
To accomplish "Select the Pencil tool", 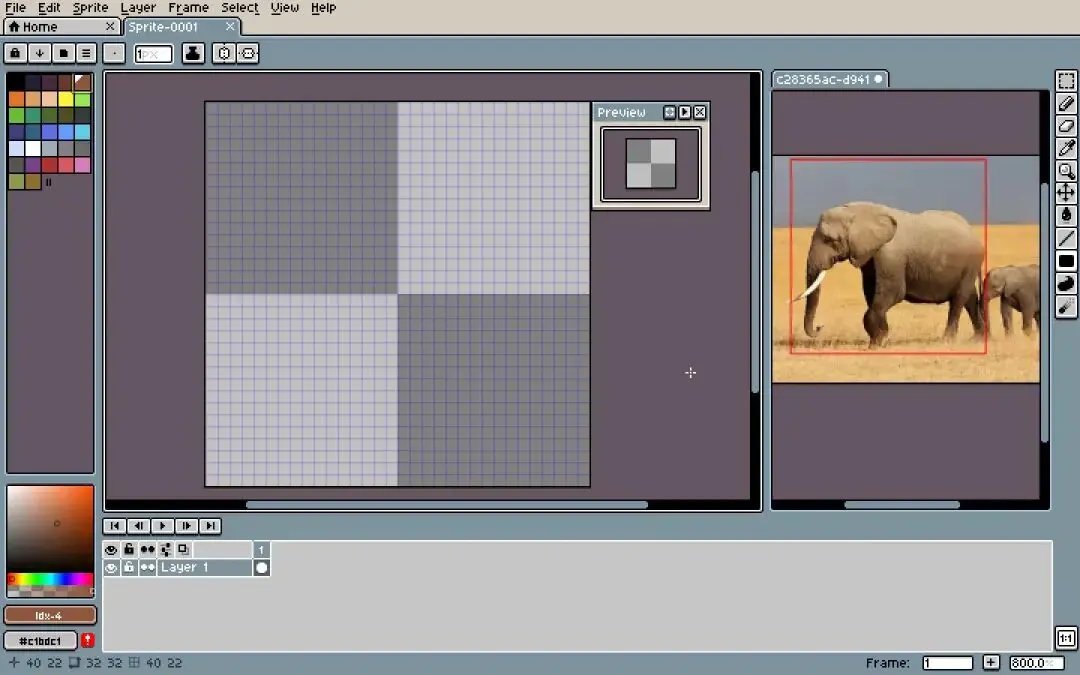I will coord(1066,103).
